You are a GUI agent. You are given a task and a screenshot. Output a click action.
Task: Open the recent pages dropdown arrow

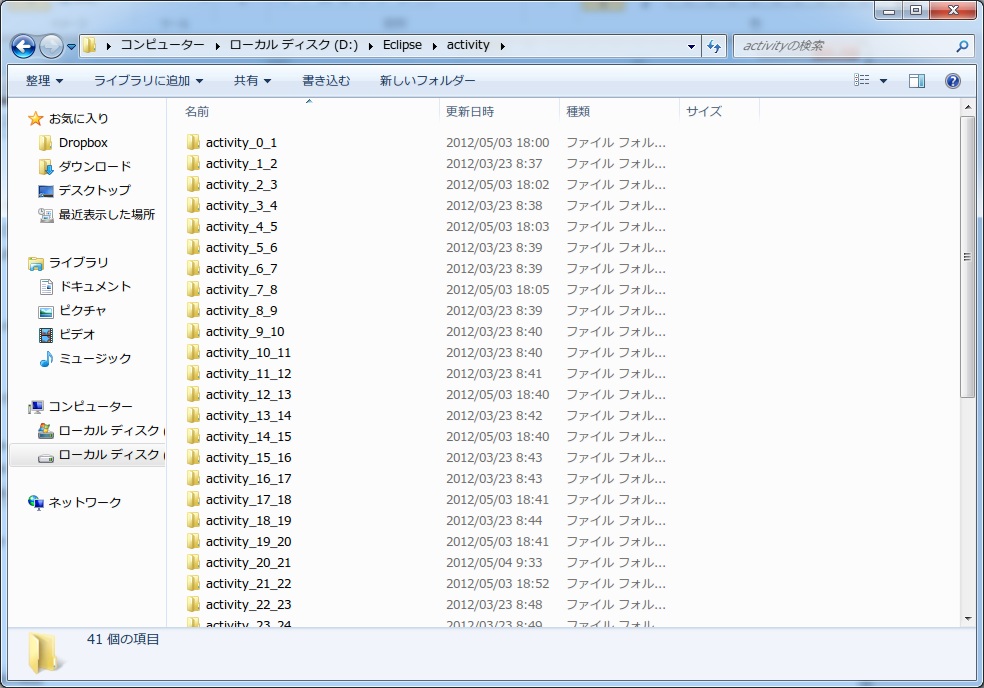[71, 46]
